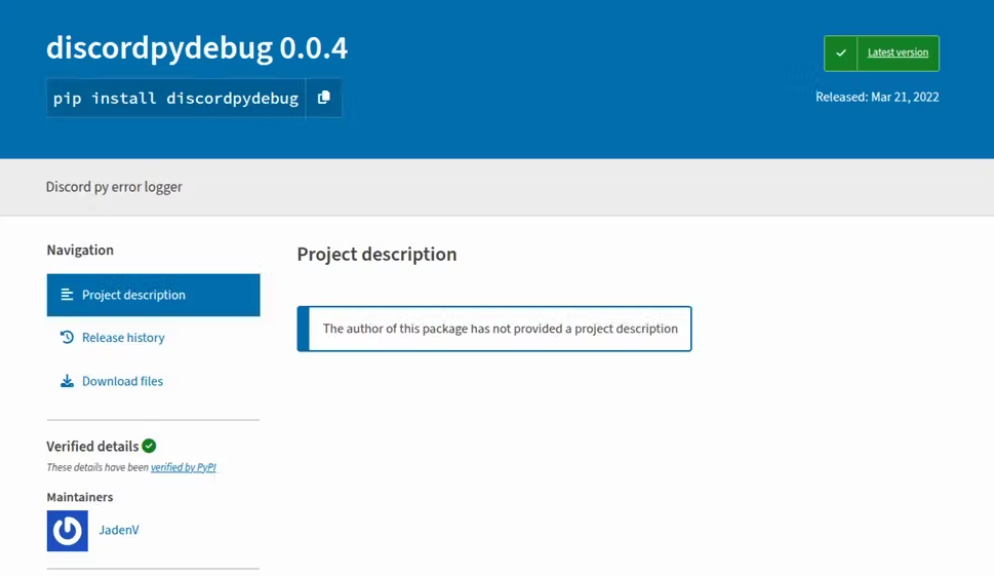Open the Project description navigation tab
This screenshot has width=994, height=587.
[x=153, y=295]
